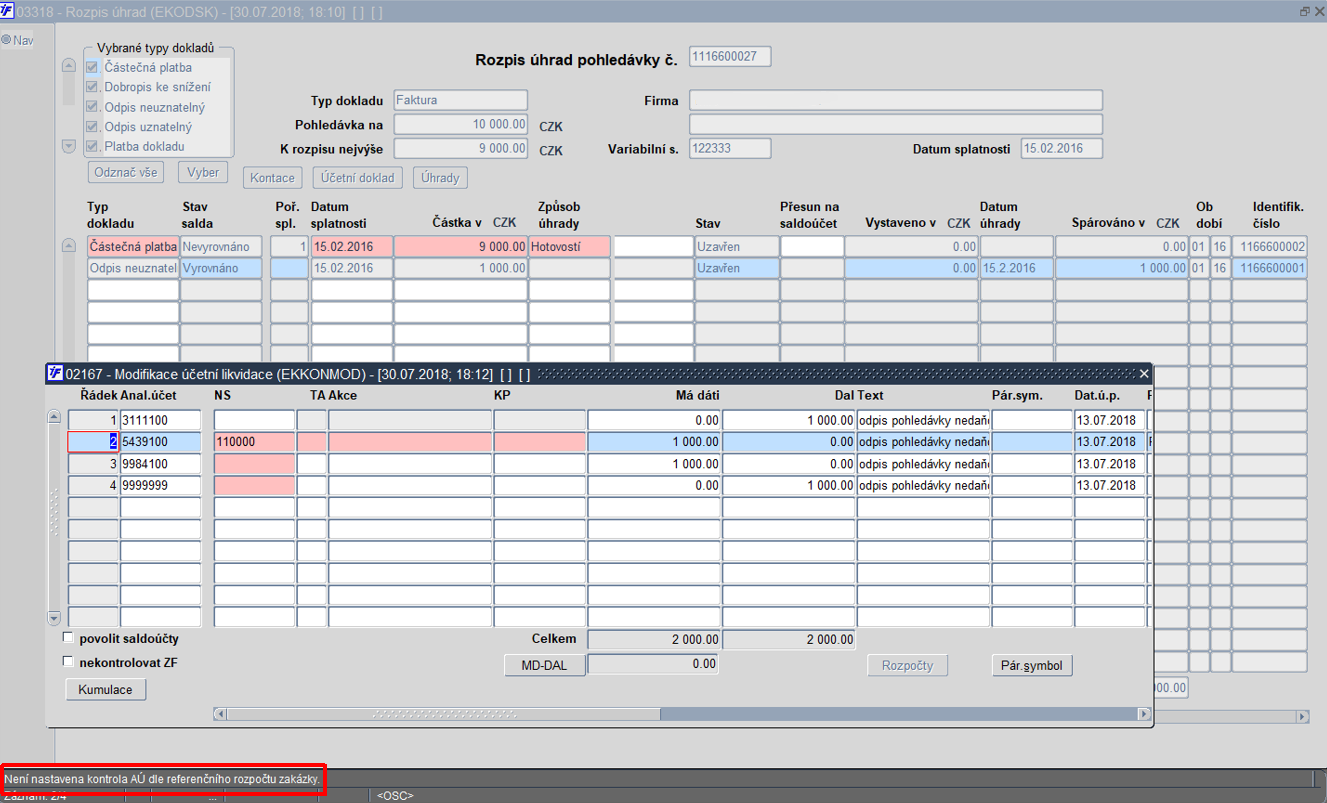This screenshot has width=1327, height=803.
Task: Click the app icon in Modifikace účetní likvidace title bar
Action: click(x=55, y=373)
